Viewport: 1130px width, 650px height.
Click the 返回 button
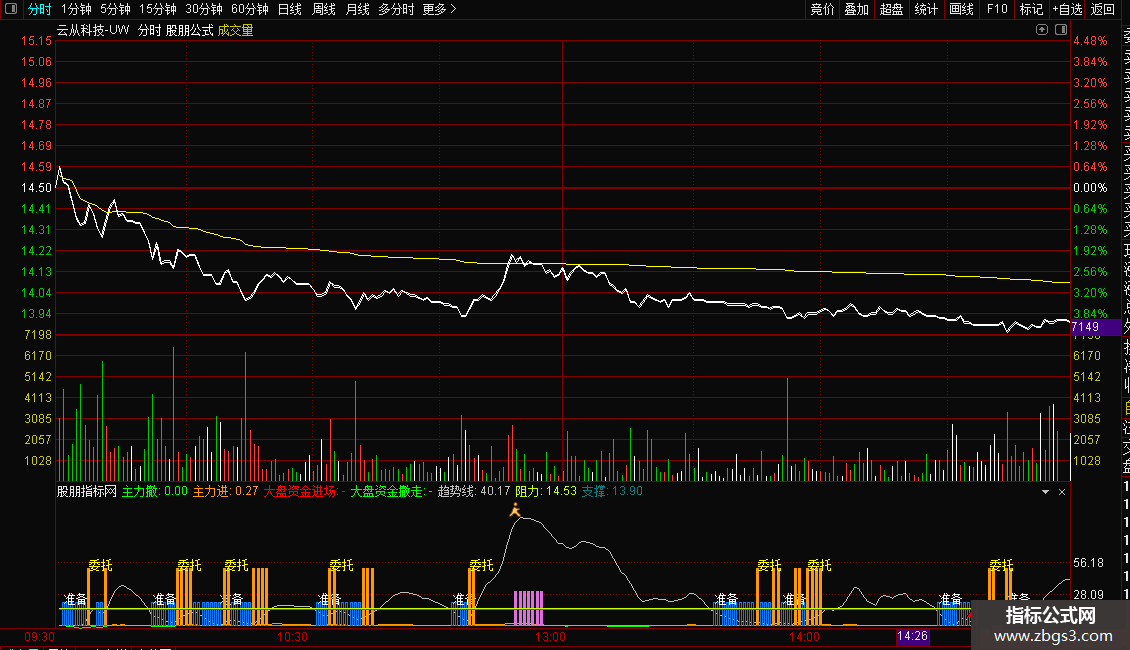click(x=1103, y=10)
